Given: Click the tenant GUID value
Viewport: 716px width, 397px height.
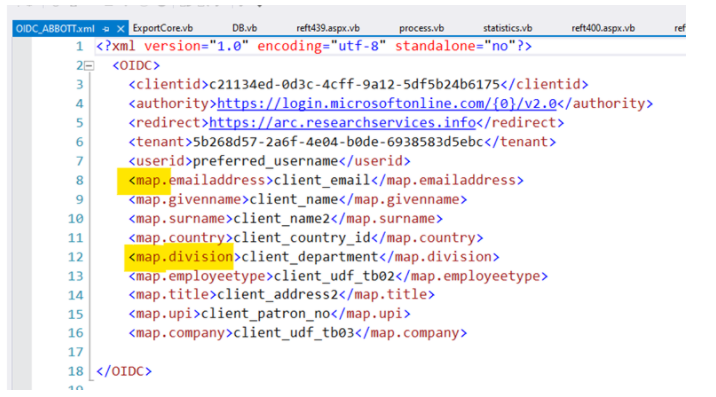Looking at the screenshot, I should pyautogui.click(x=338, y=142).
